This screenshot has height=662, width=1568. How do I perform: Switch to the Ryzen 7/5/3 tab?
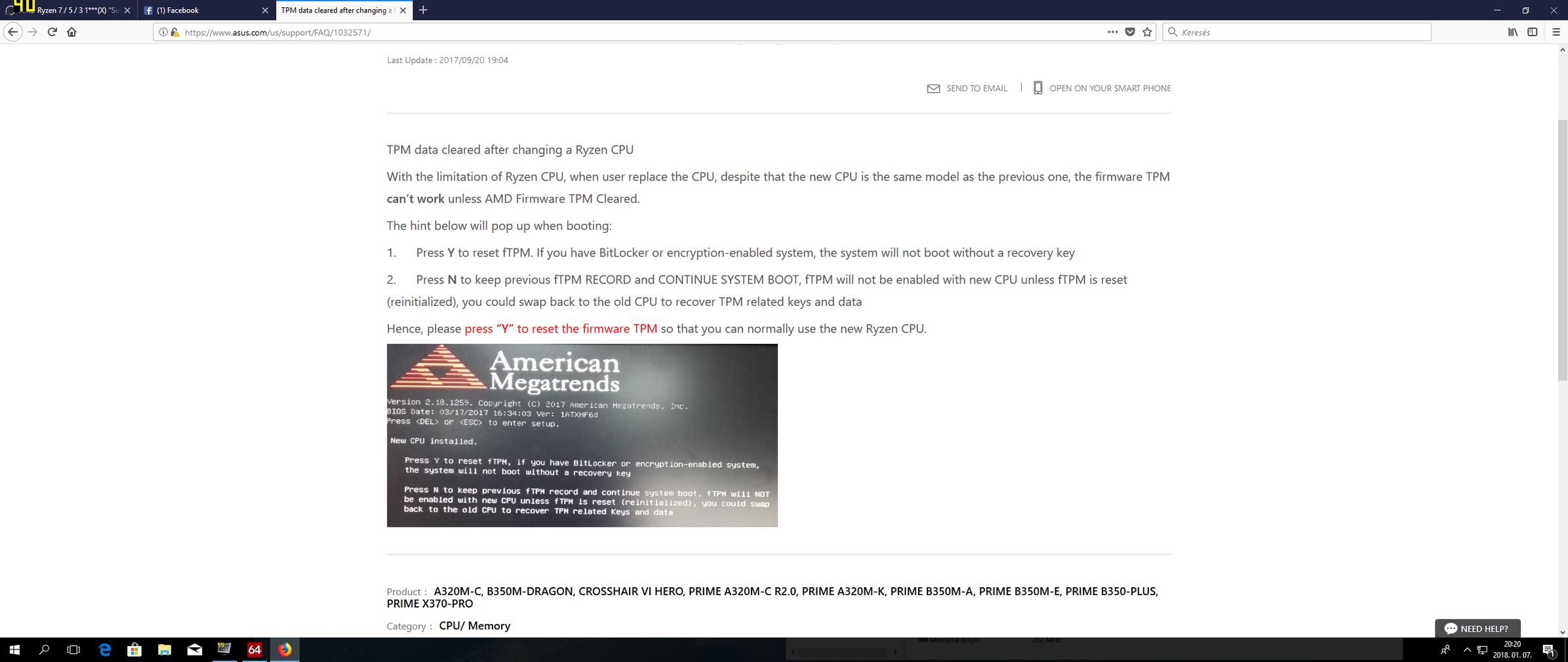click(69, 10)
